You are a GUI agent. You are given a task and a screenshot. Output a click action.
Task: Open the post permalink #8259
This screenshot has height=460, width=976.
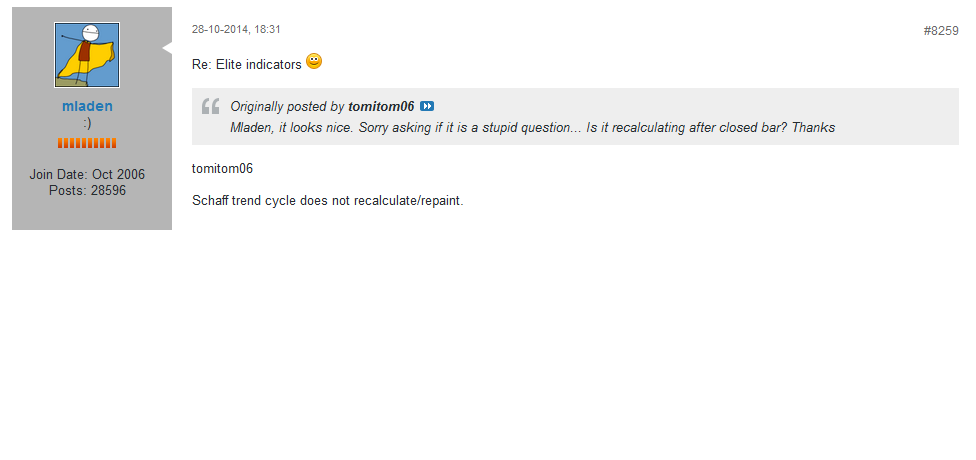(940, 31)
